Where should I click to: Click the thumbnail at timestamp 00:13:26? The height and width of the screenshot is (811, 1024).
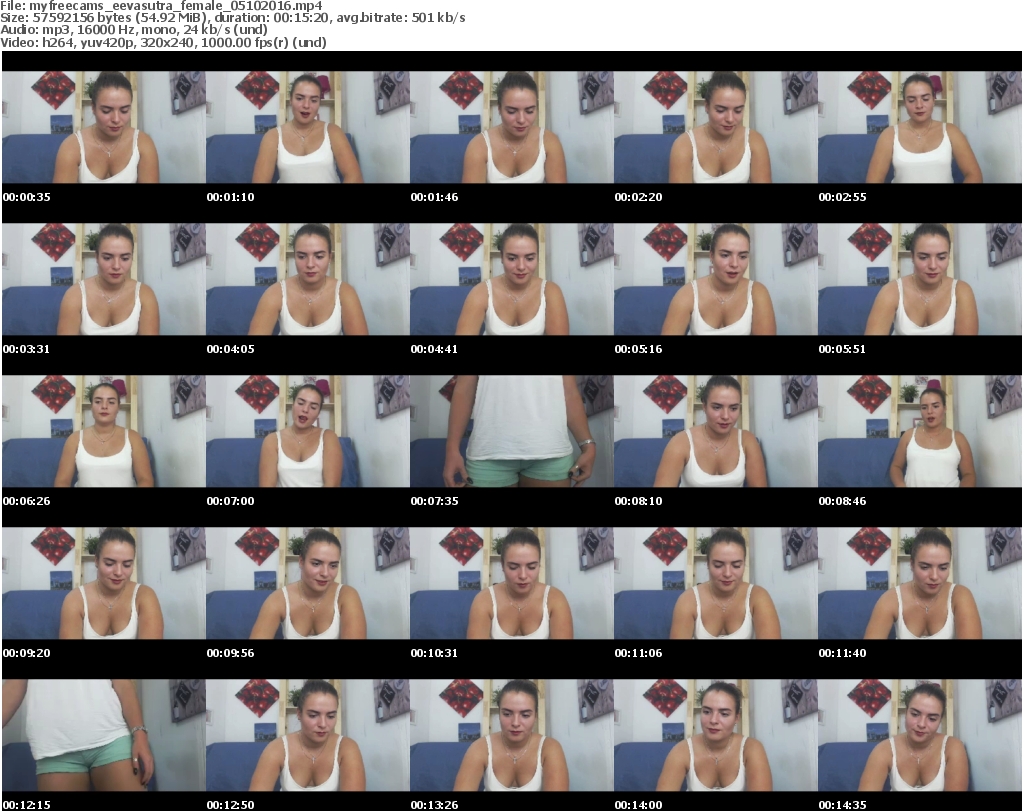pos(511,735)
